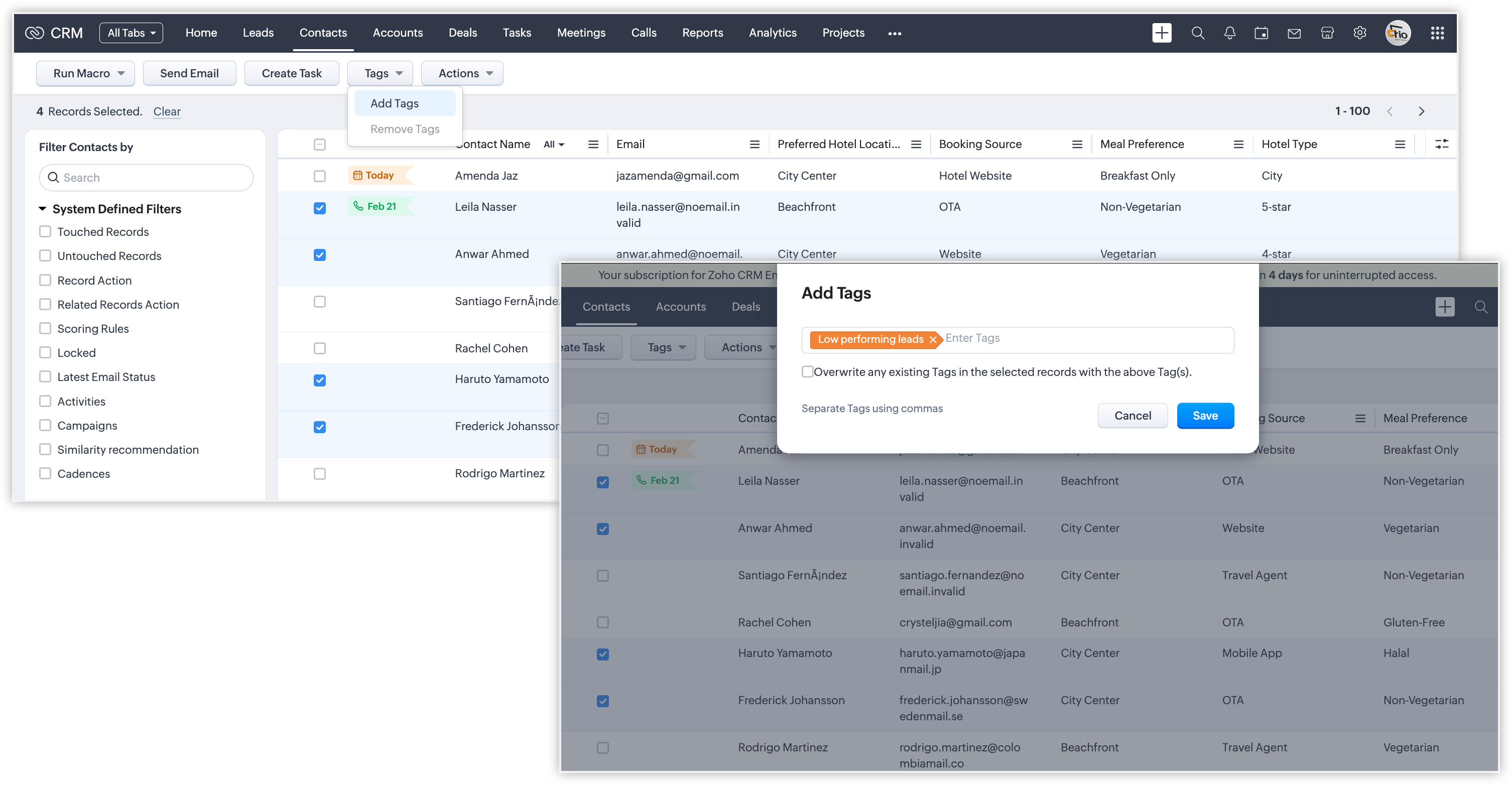Collapse System Defined Filters section
Viewport: 1512px width, 786px height.
pyautogui.click(x=42, y=209)
